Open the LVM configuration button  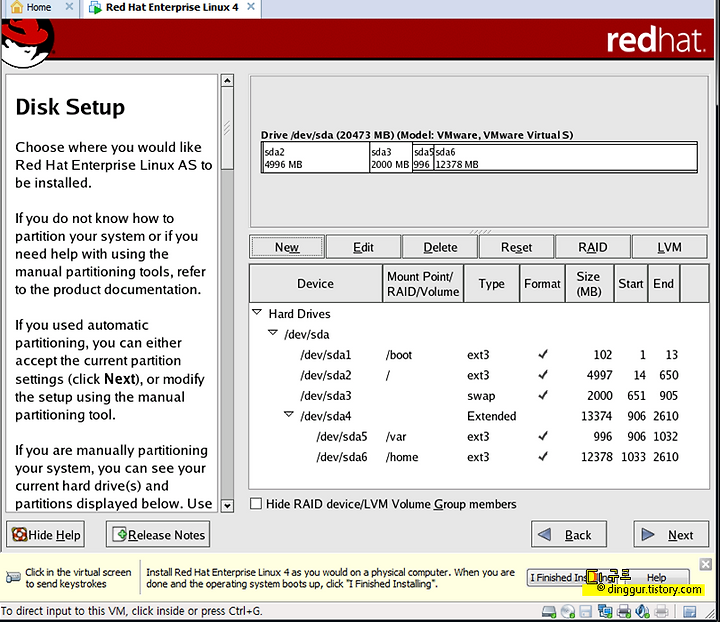click(669, 247)
